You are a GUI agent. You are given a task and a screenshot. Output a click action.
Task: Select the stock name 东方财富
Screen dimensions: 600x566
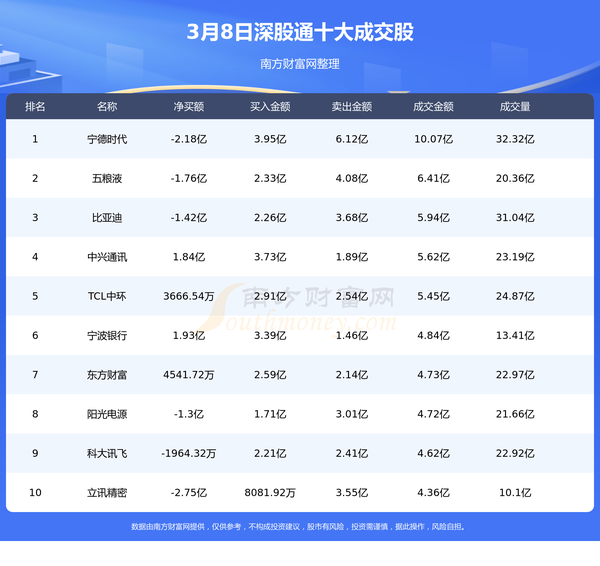(x=107, y=375)
